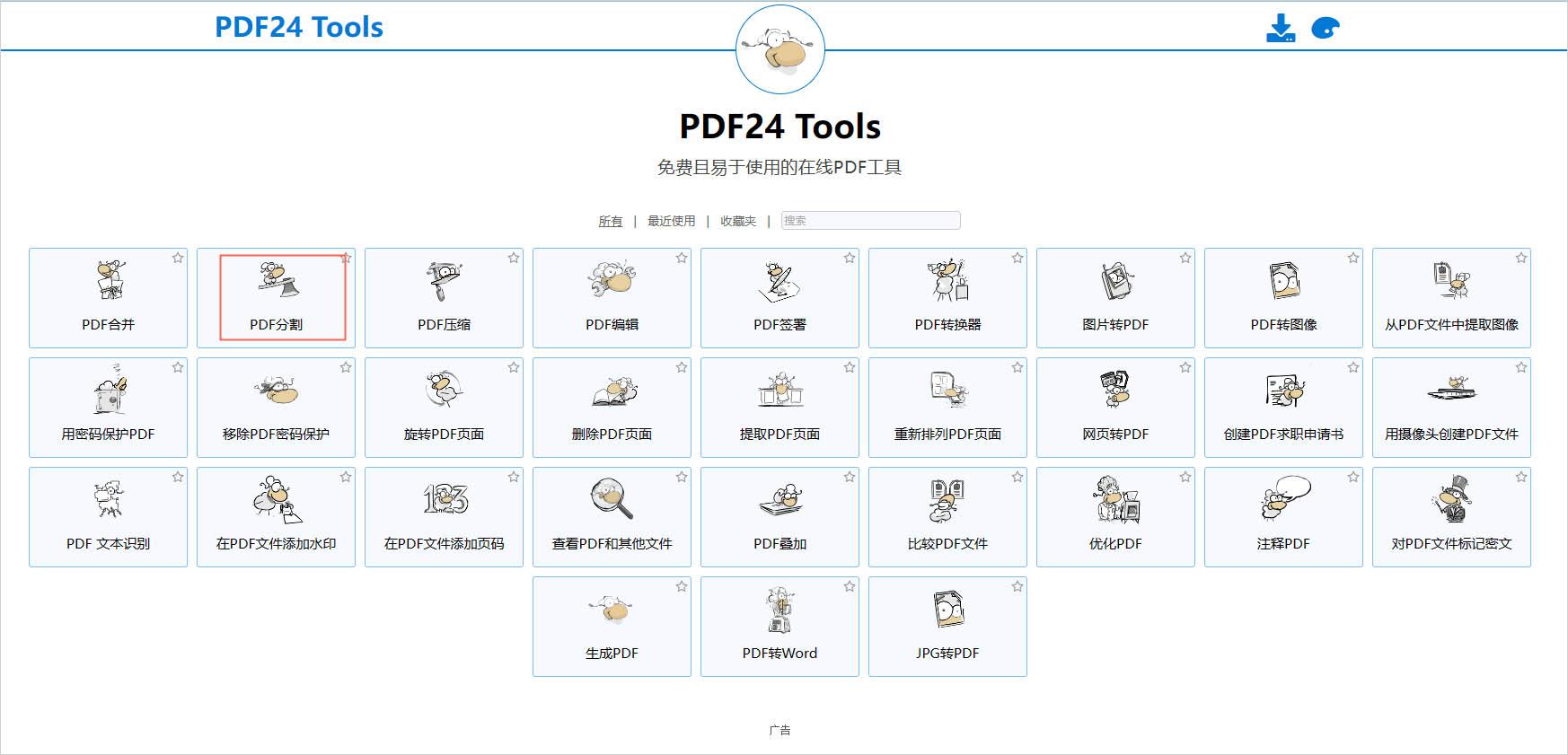Toggle the favorite star on 优化PDF
This screenshot has height=755, width=1568.
(1185, 477)
